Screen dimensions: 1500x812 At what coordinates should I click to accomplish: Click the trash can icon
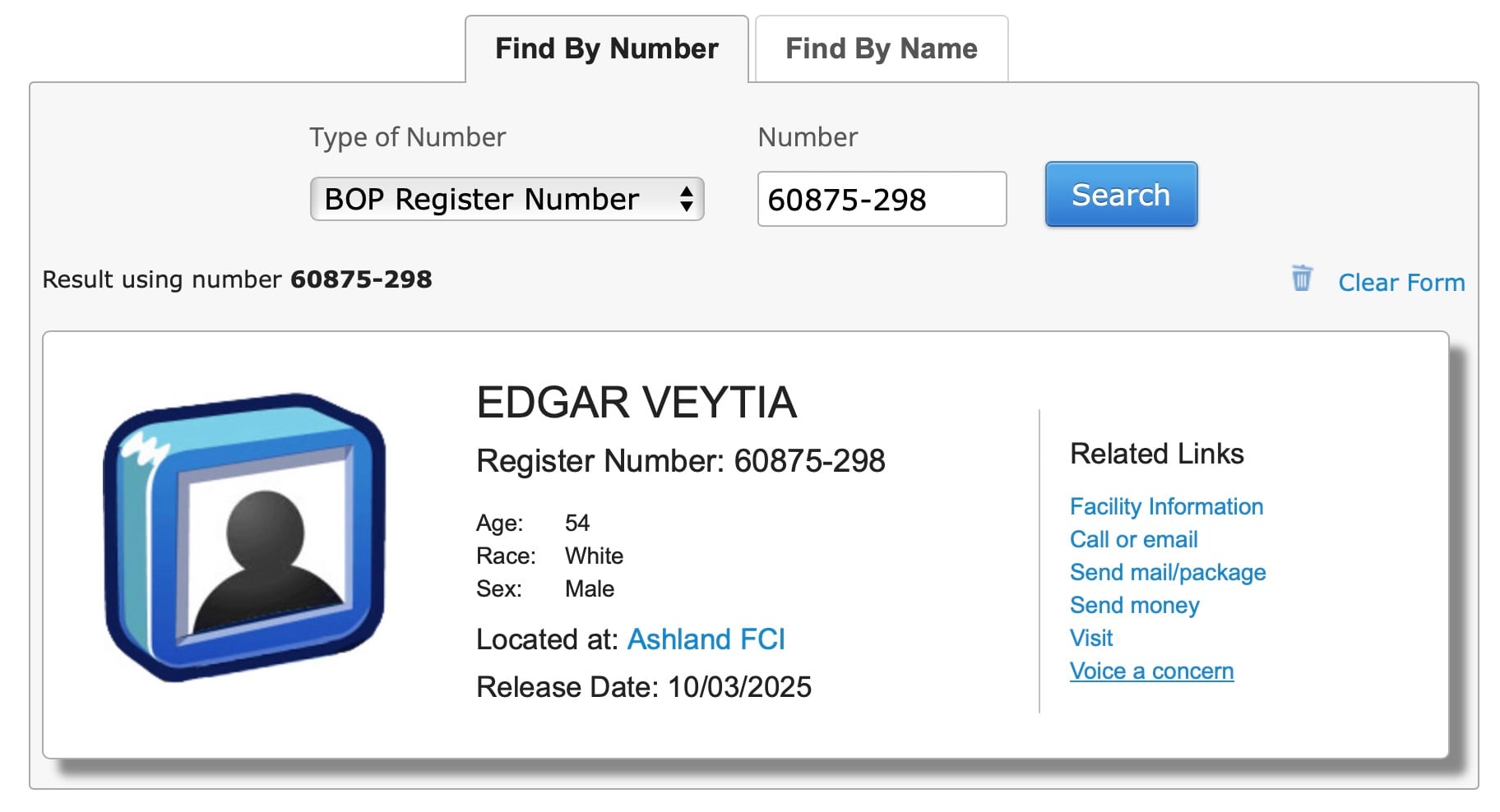click(x=1301, y=279)
